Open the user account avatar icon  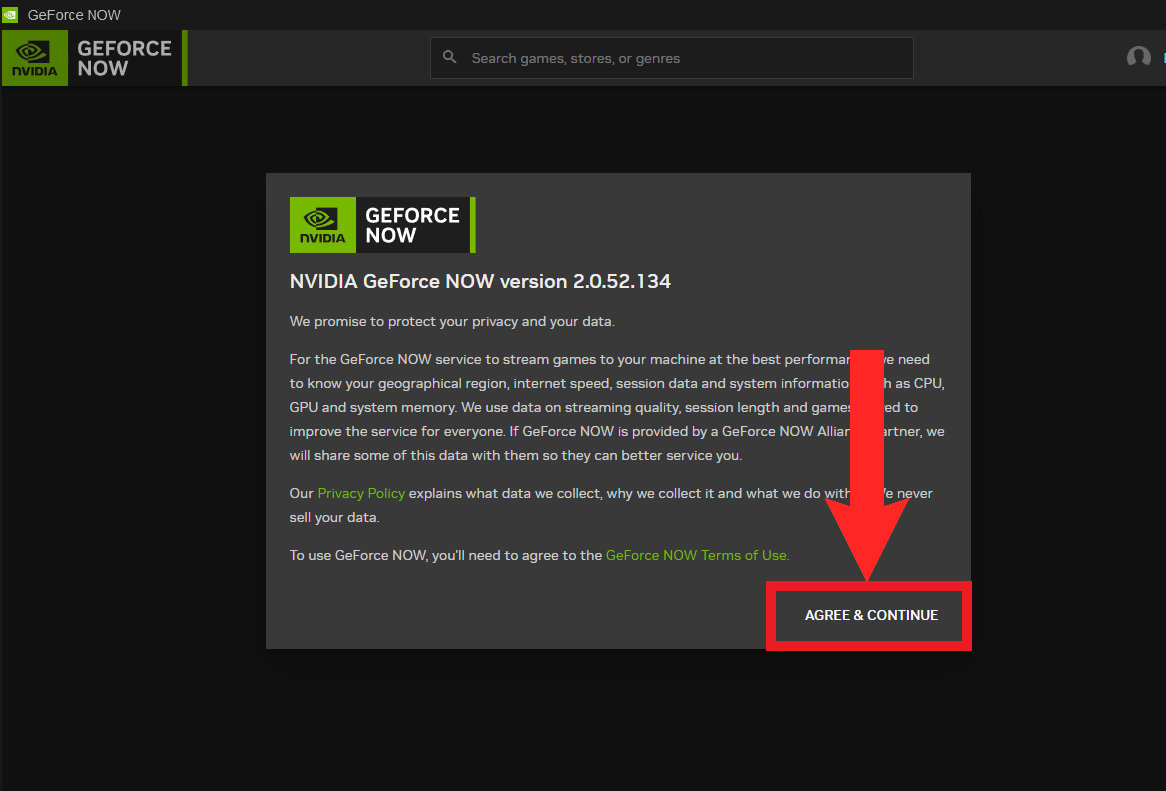(x=1138, y=57)
